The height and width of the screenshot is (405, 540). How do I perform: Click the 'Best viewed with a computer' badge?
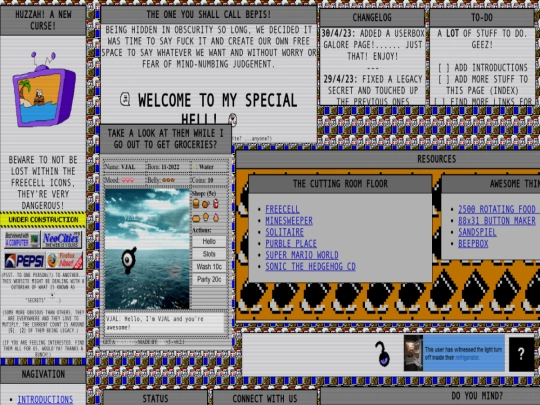[x=22, y=240]
